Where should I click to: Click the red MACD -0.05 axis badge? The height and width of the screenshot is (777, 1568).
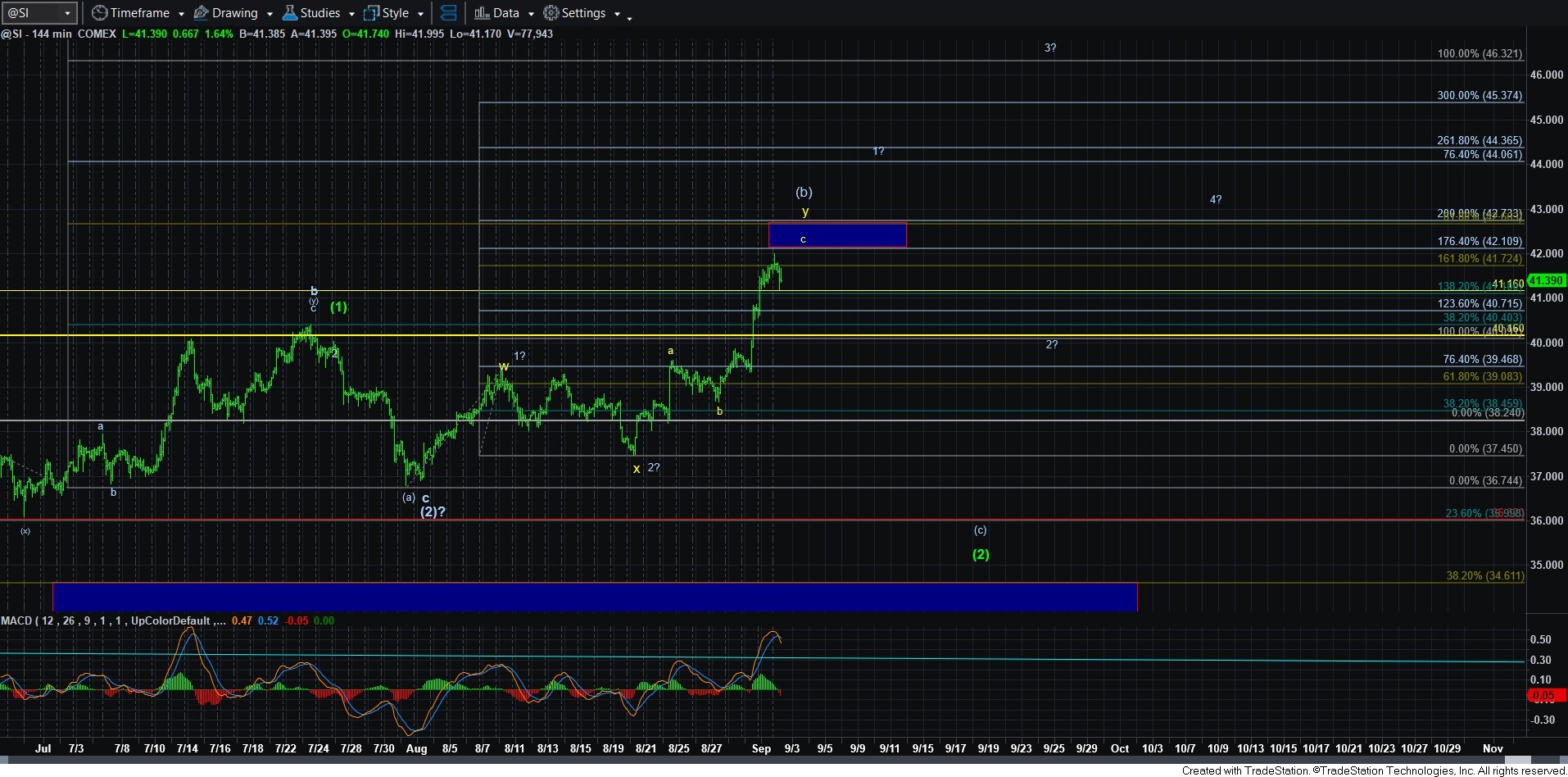pos(1547,696)
